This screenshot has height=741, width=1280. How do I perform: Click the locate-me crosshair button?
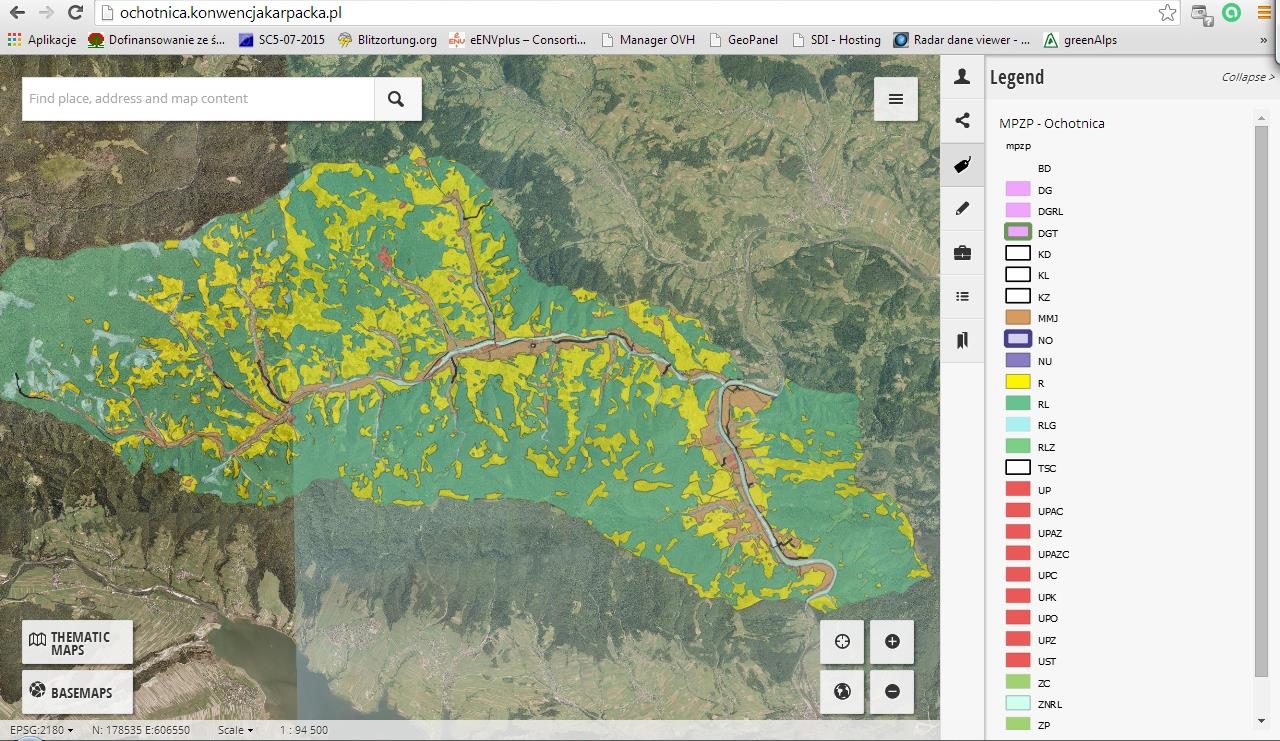[842, 642]
